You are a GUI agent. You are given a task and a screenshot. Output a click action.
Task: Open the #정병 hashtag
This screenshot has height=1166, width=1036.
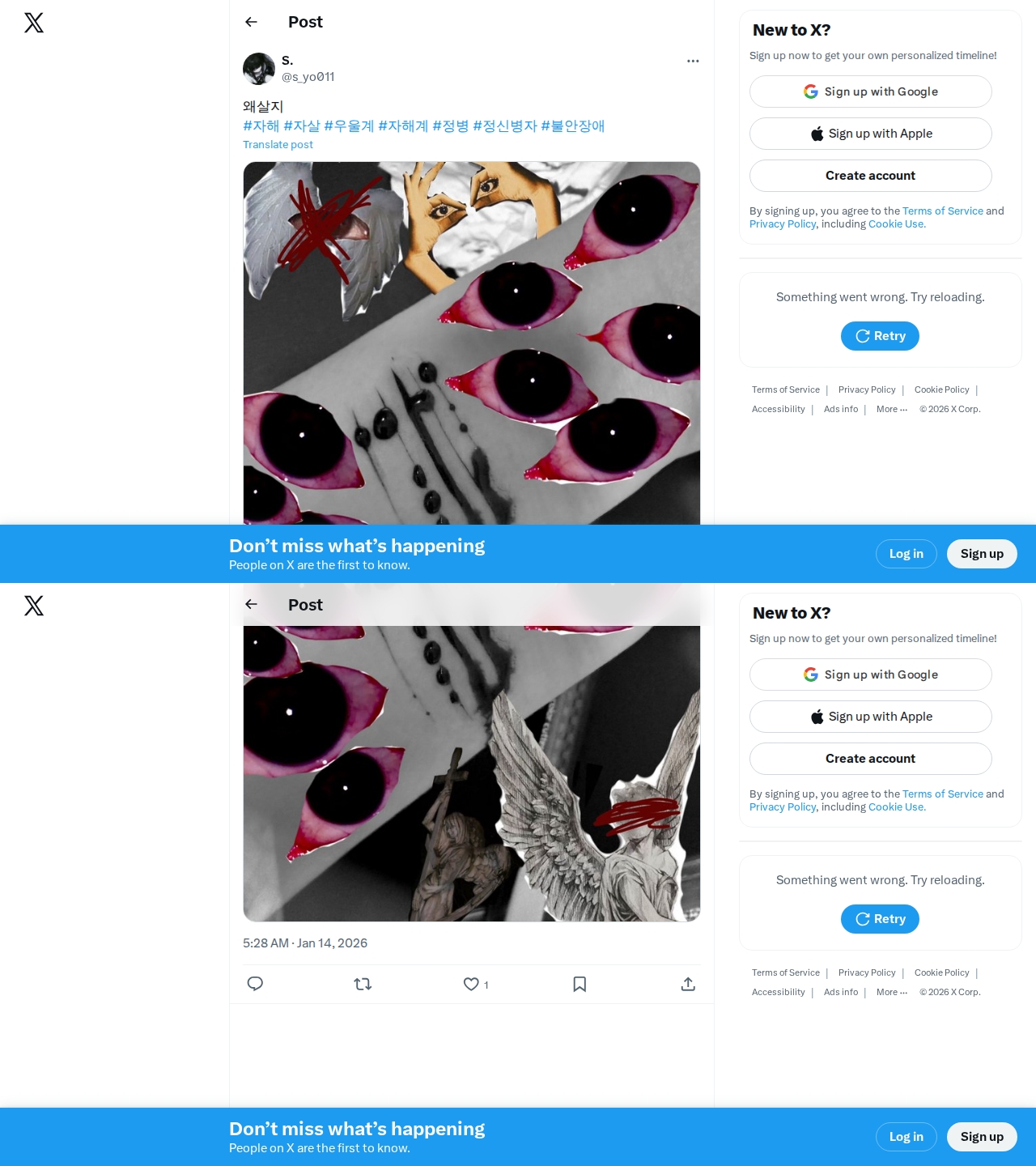[451, 126]
